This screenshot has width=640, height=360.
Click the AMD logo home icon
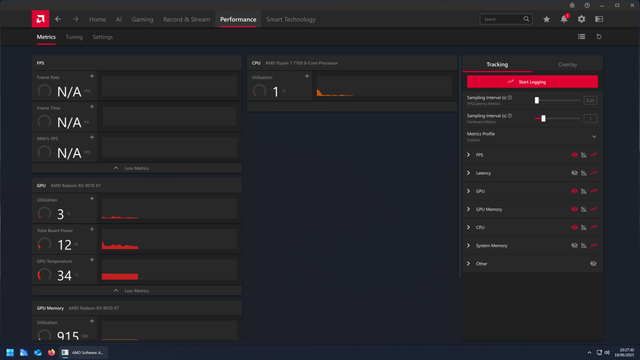point(40,19)
